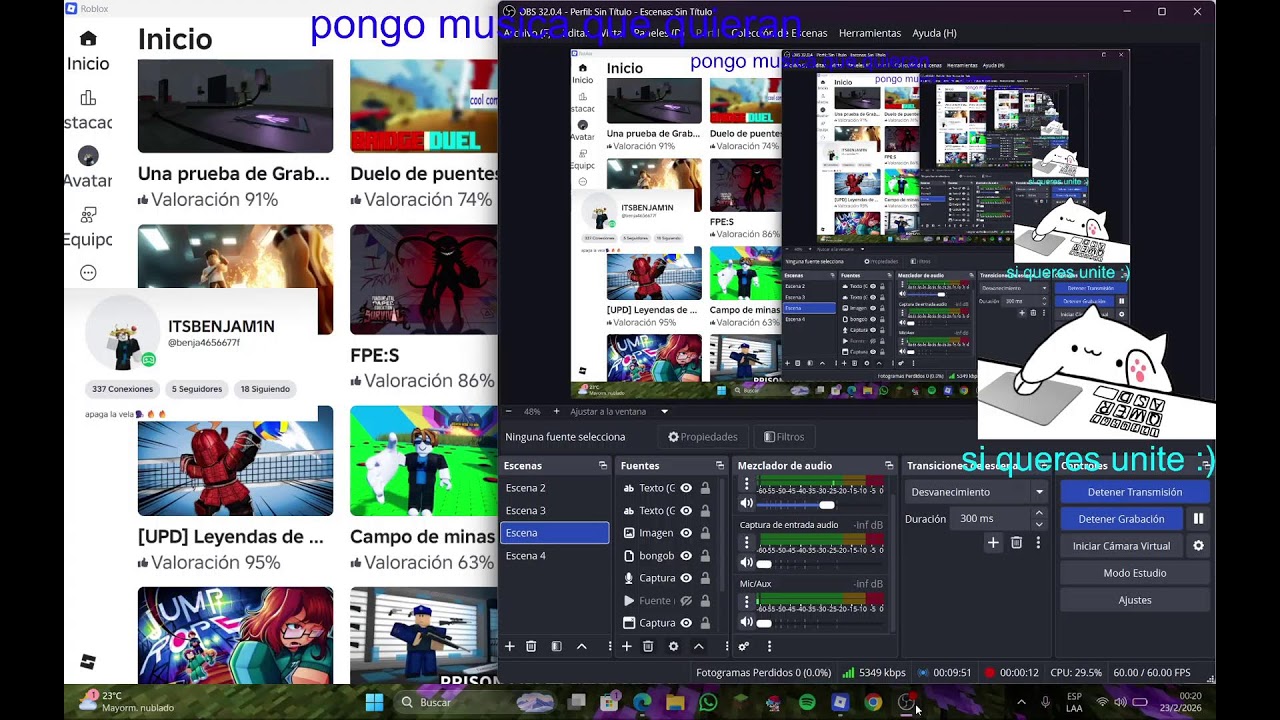Select Escena 4 in the scenes list

555,556
